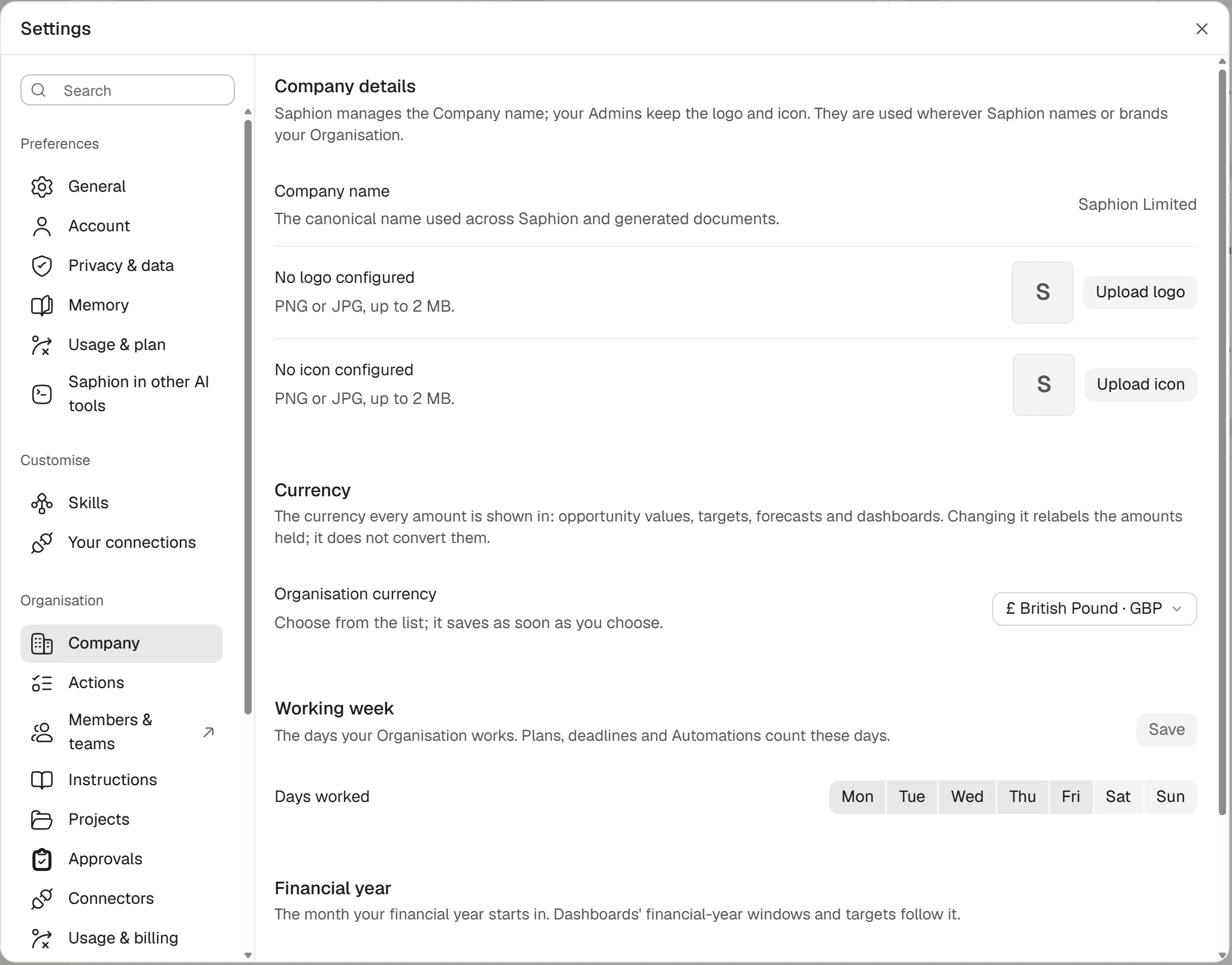Click the Privacy & data shield icon

42,266
